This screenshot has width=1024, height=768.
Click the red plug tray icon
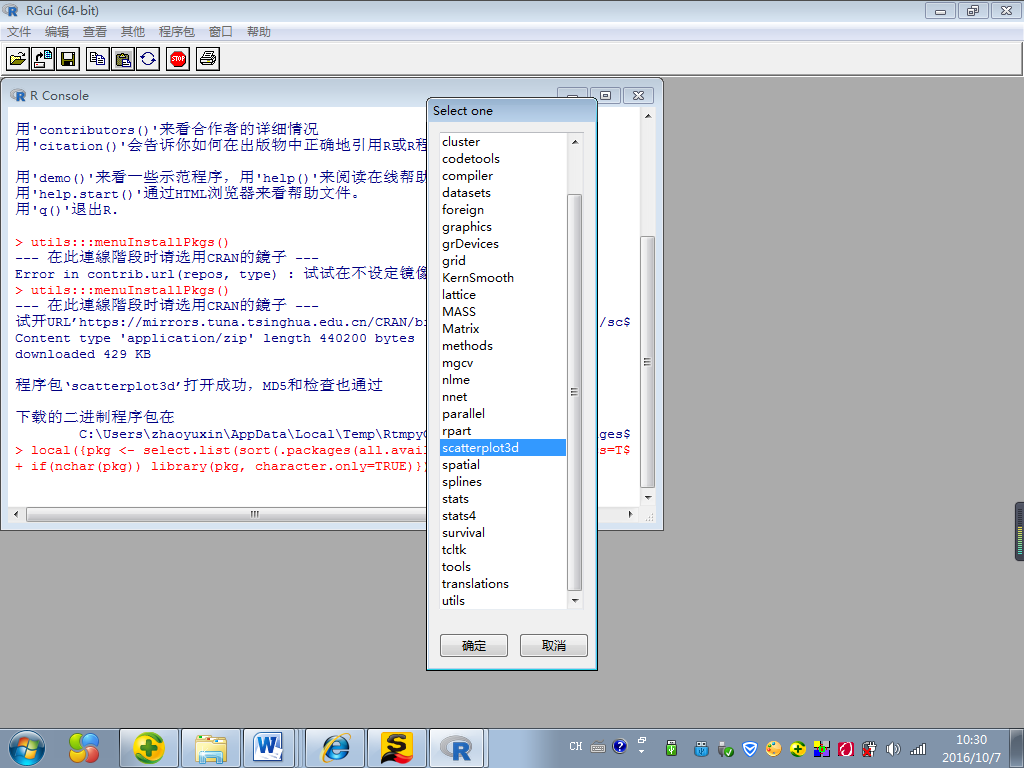tap(869, 748)
